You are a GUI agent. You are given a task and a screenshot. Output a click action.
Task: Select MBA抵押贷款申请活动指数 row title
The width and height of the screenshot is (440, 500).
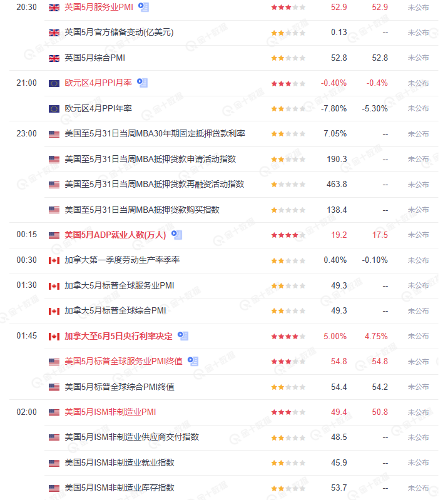click(150, 159)
